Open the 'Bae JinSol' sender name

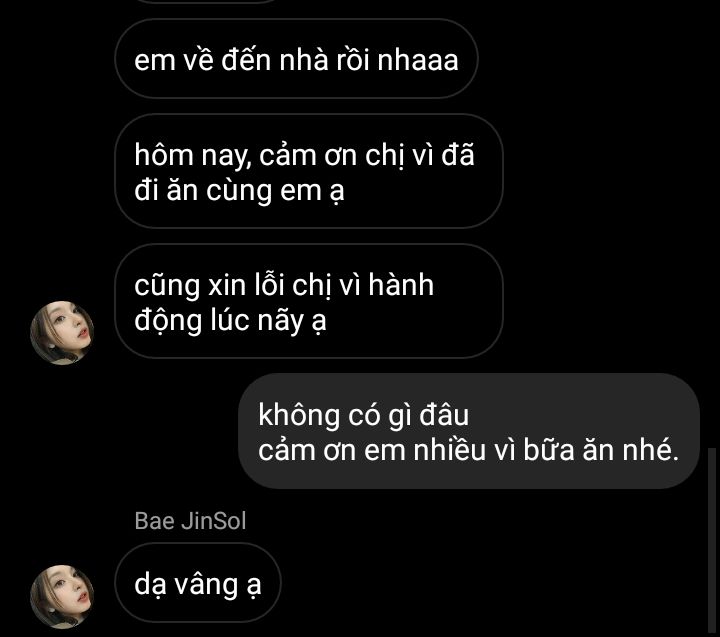[x=191, y=521]
